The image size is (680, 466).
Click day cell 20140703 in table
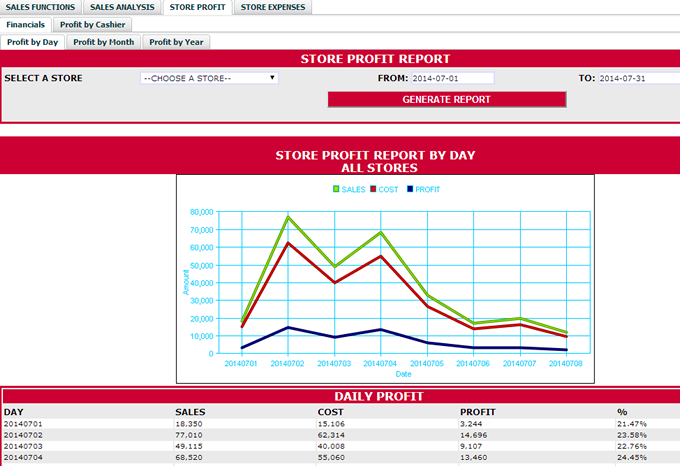tap(23, 446)
